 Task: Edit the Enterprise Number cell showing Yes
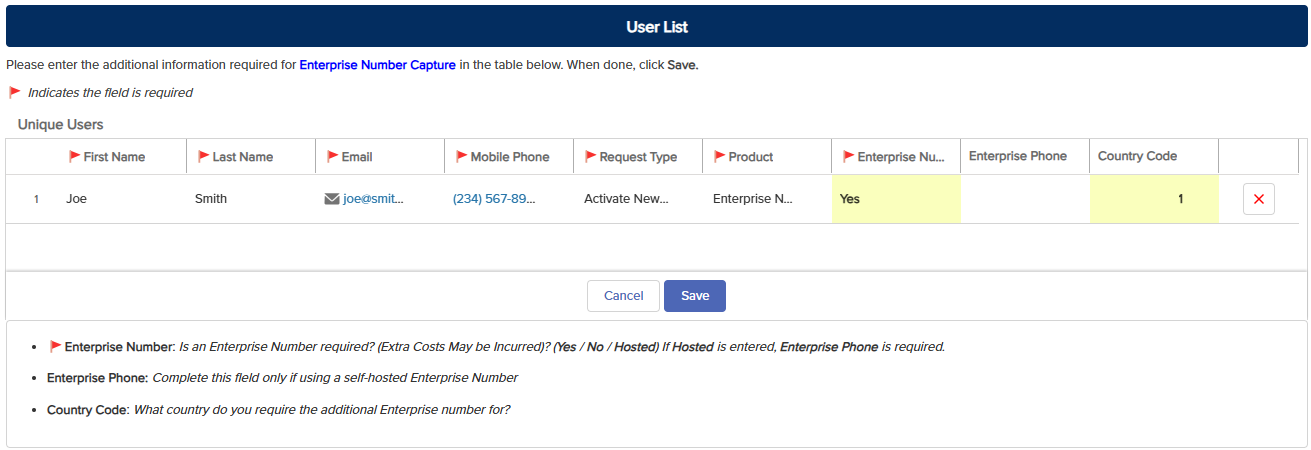(895, 199)
